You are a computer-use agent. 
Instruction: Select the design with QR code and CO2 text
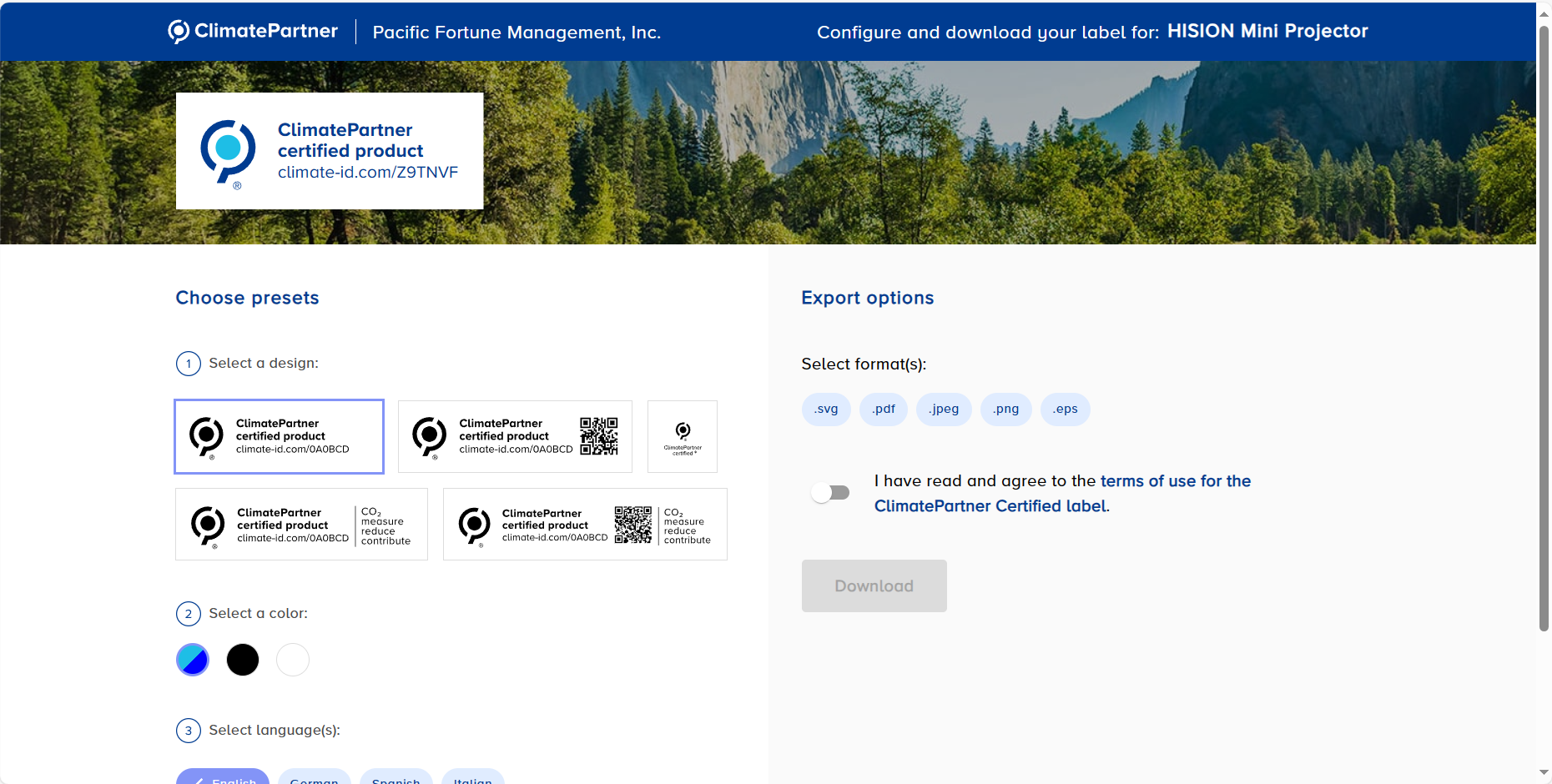[x=585, y=524]
